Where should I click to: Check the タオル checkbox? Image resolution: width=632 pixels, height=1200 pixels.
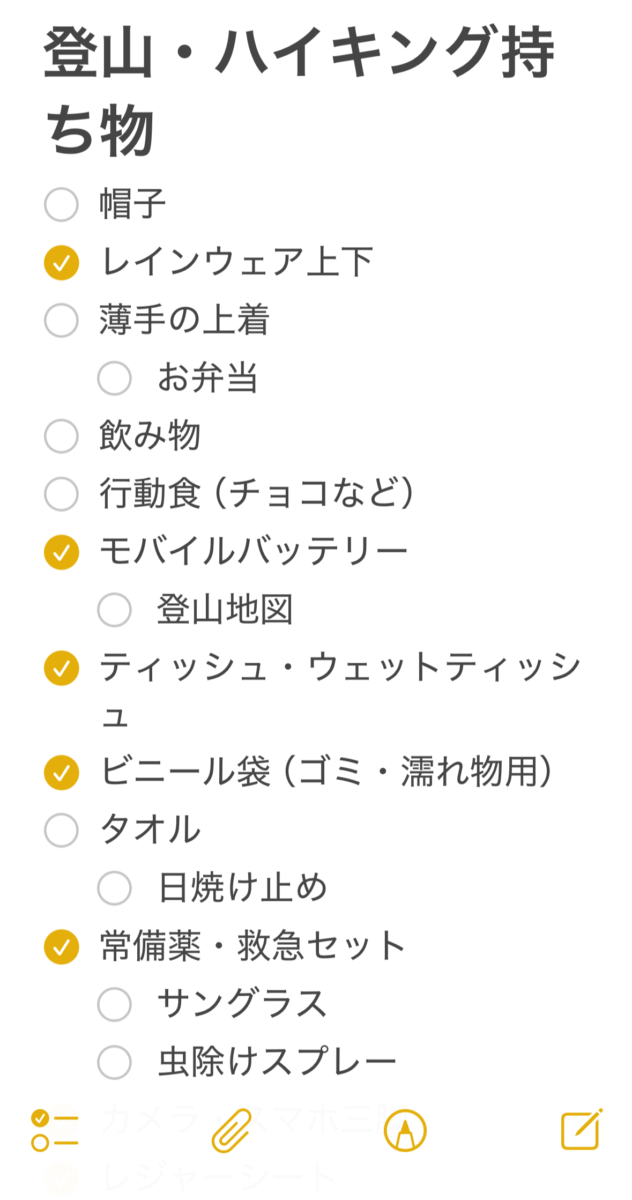(x=62, y=830)
